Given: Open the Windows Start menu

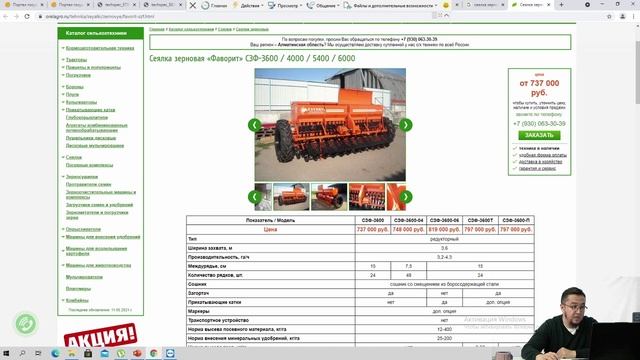Looking at the screenshot, I should [x=6, y=353].
